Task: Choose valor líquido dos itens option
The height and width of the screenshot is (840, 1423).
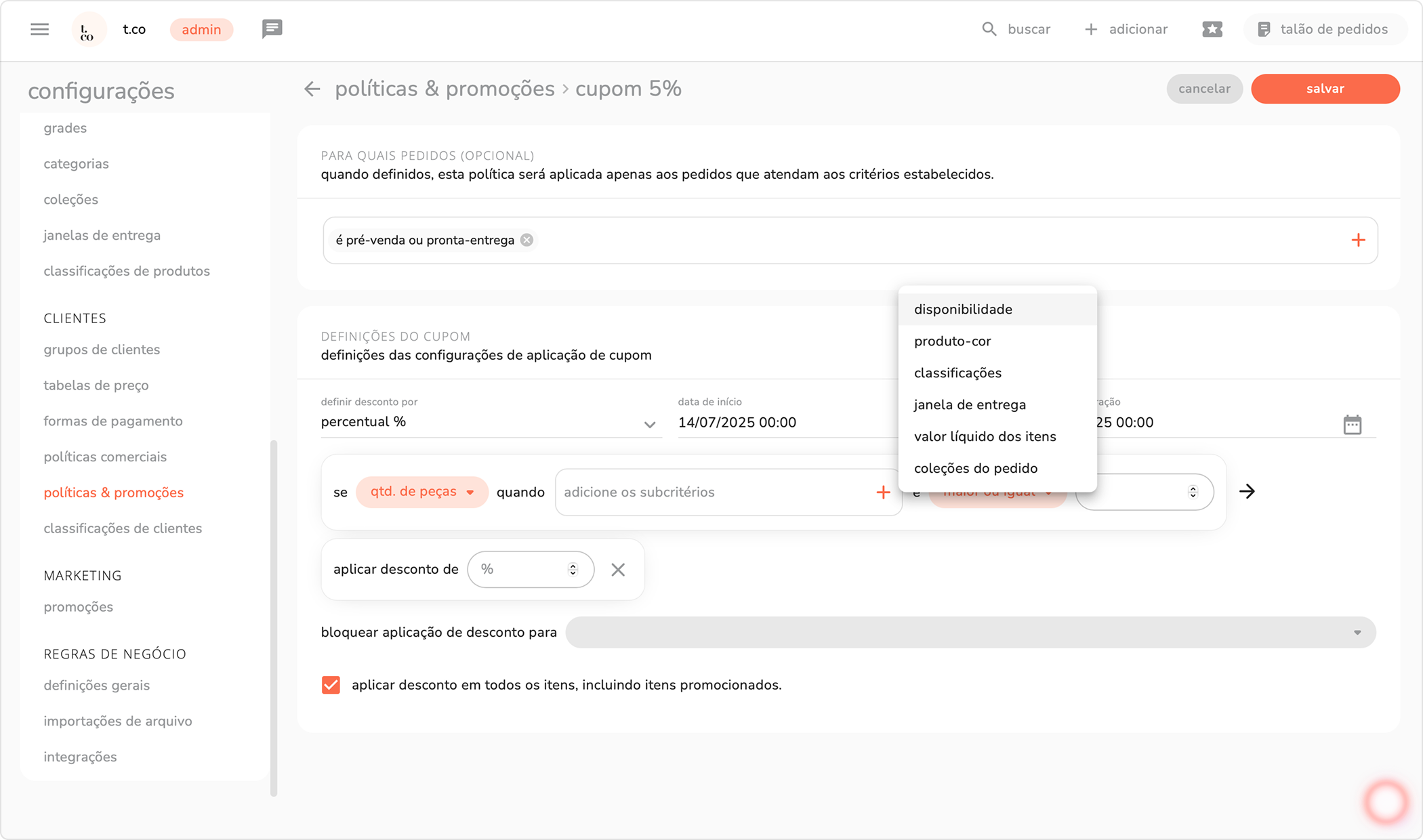Action: [x=985, y=437]
